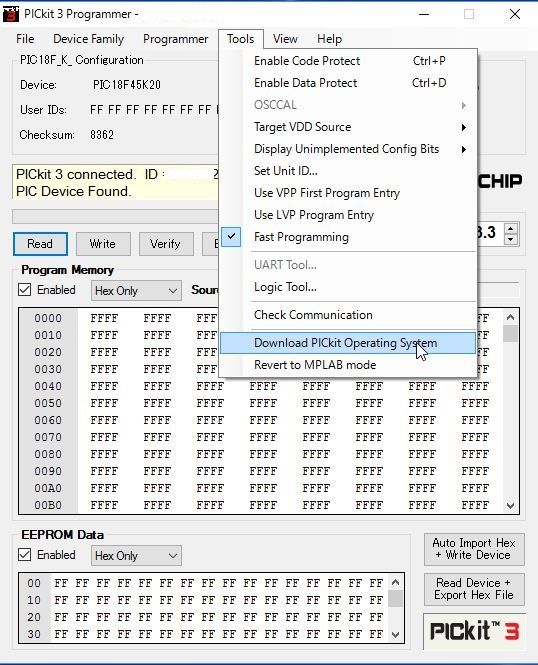Click Program Memory scrollbar up arrow
This screenshot has width=538, height=665.
510,317
